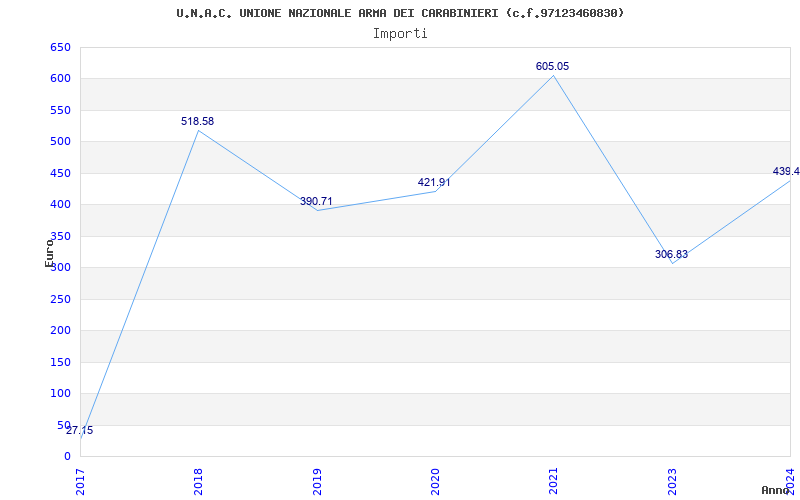Select the 100 y-axis tick label

point(60,393)
